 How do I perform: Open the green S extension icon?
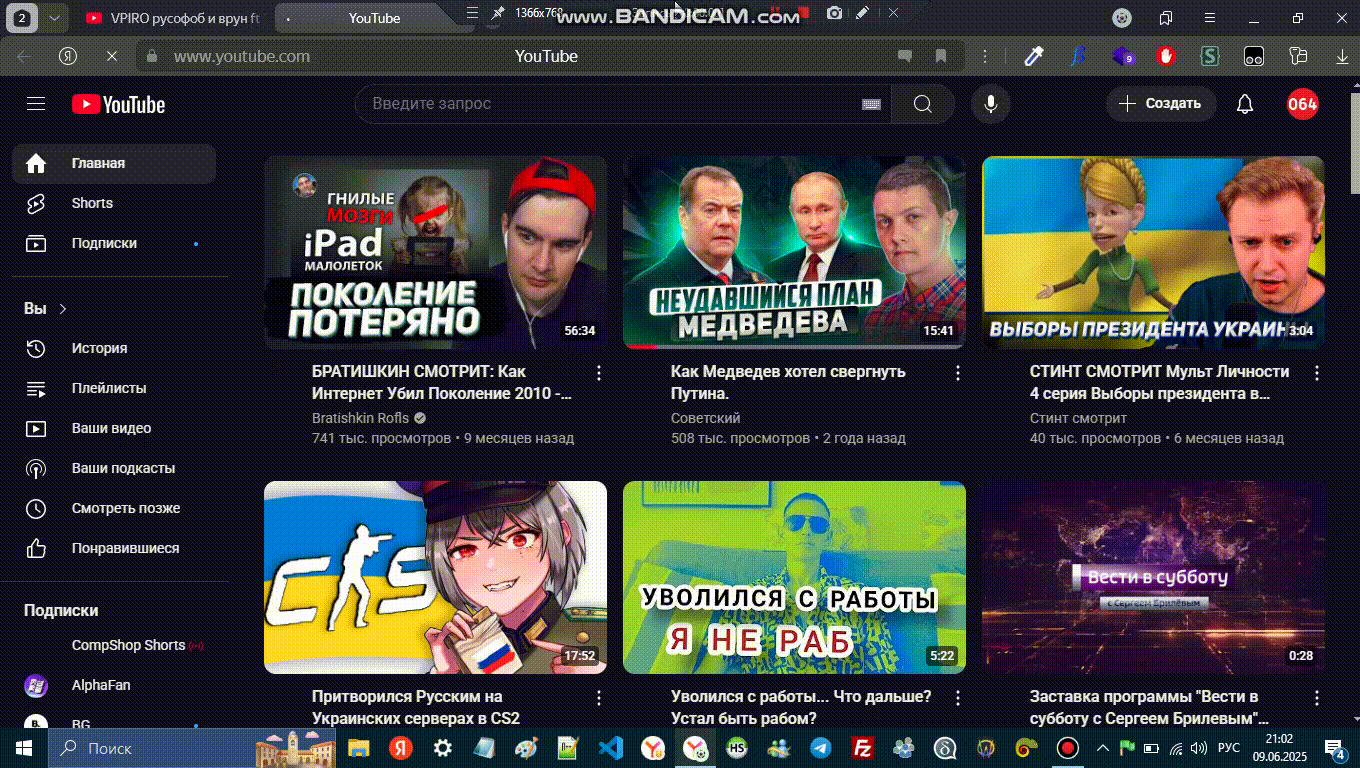click(x=1210, y=56)
